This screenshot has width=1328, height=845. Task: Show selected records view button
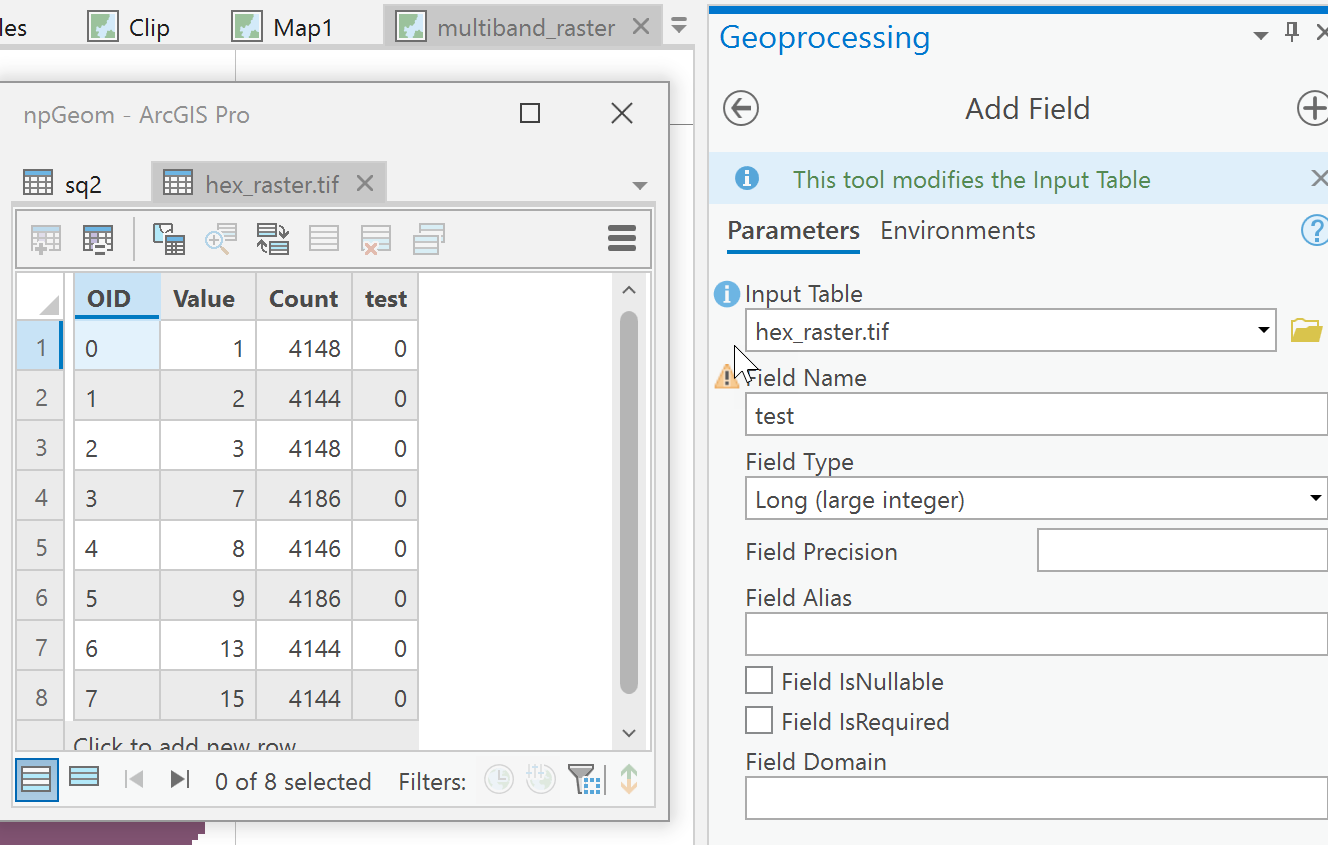click(84, 777)
